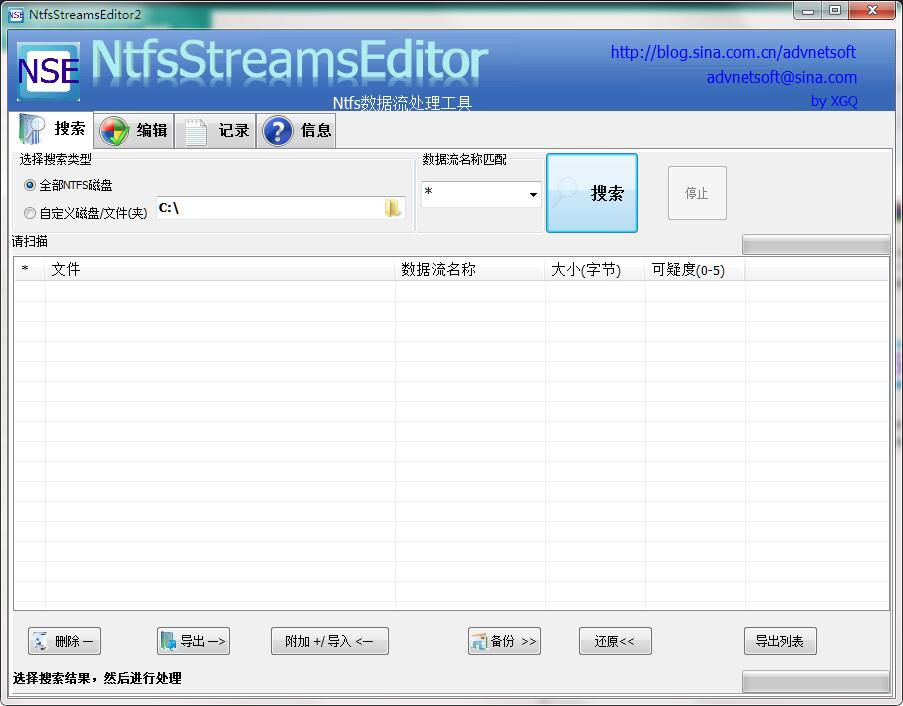The height and width of the screenshot is (706, 903).
Task: Click the 文件 column header
Action: pyautogui.click(x=219, y=269)
